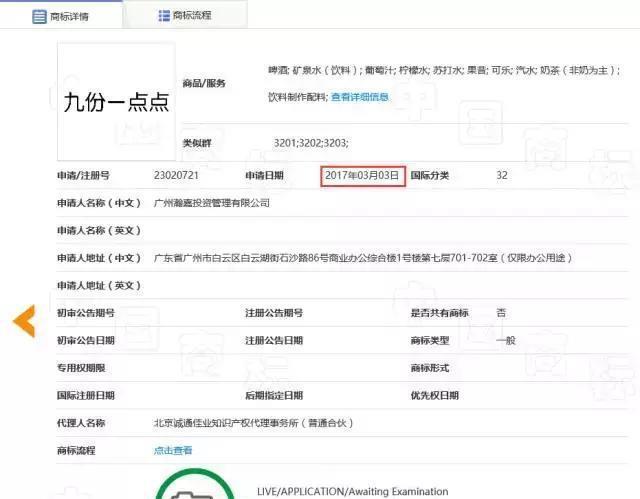Click the 商标类型 label
The image size is (640, 499).
click(430, 340)
